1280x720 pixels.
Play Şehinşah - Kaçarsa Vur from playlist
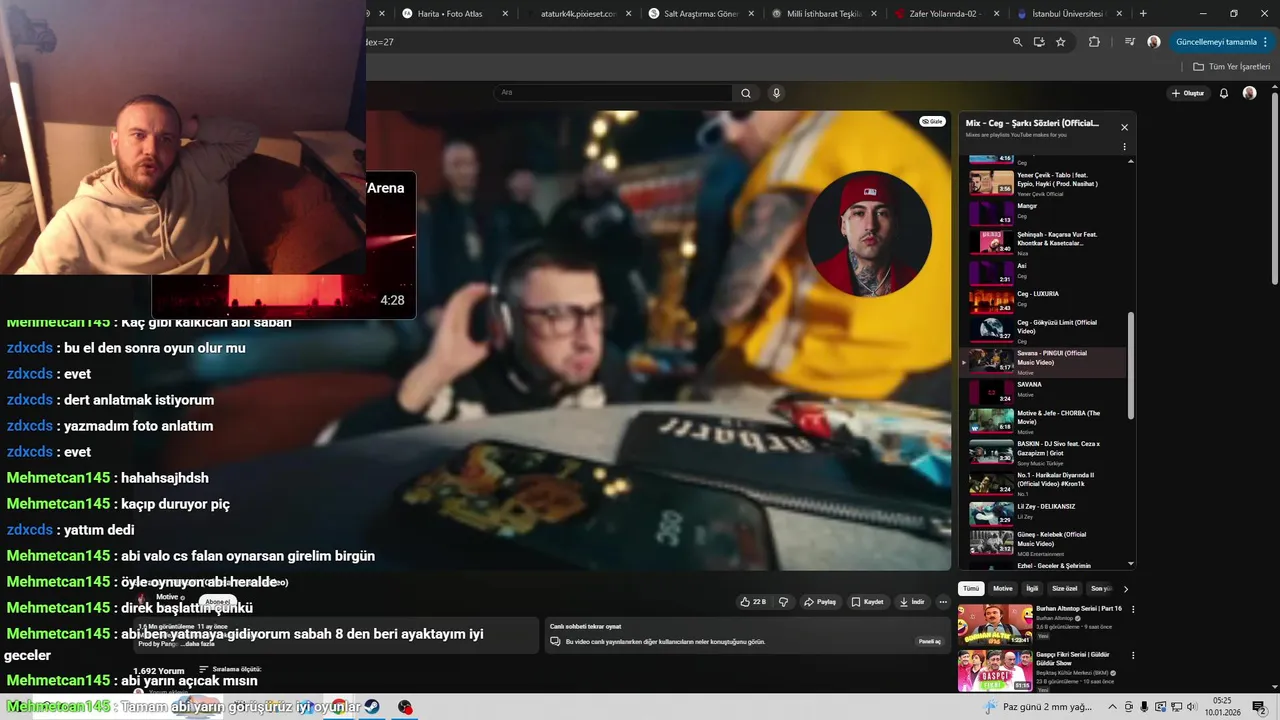point(1044,242)
